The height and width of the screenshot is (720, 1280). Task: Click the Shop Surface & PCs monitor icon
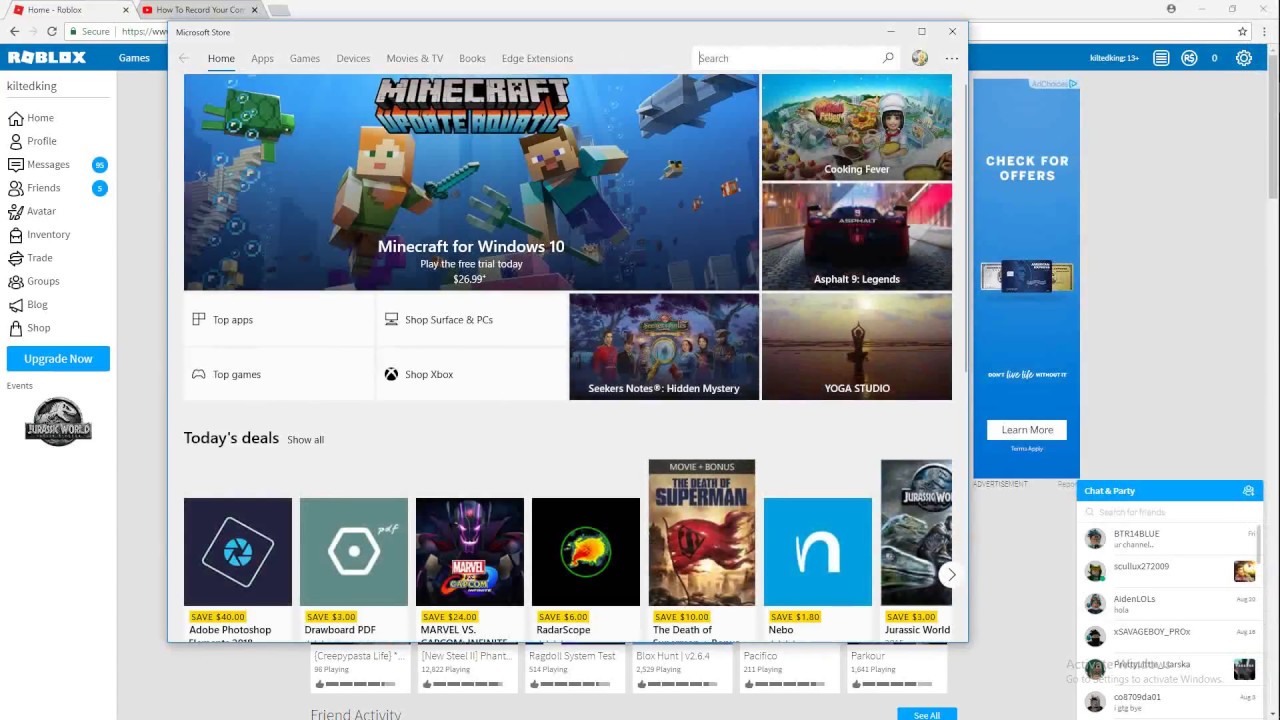(x=391, y=320)
